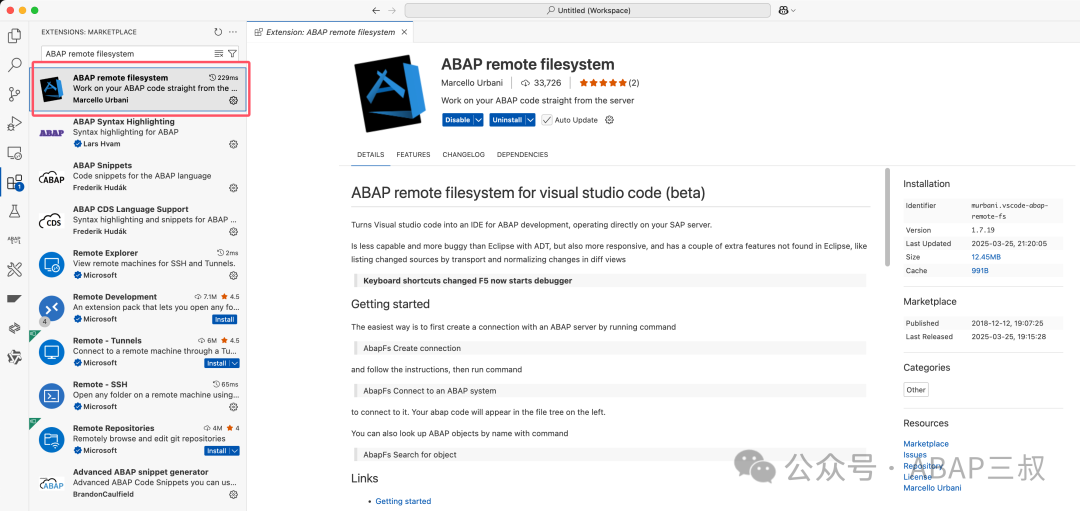Open the extensions filter funnel
This screenshot has height=511, width=1080.
coord(232,53)
